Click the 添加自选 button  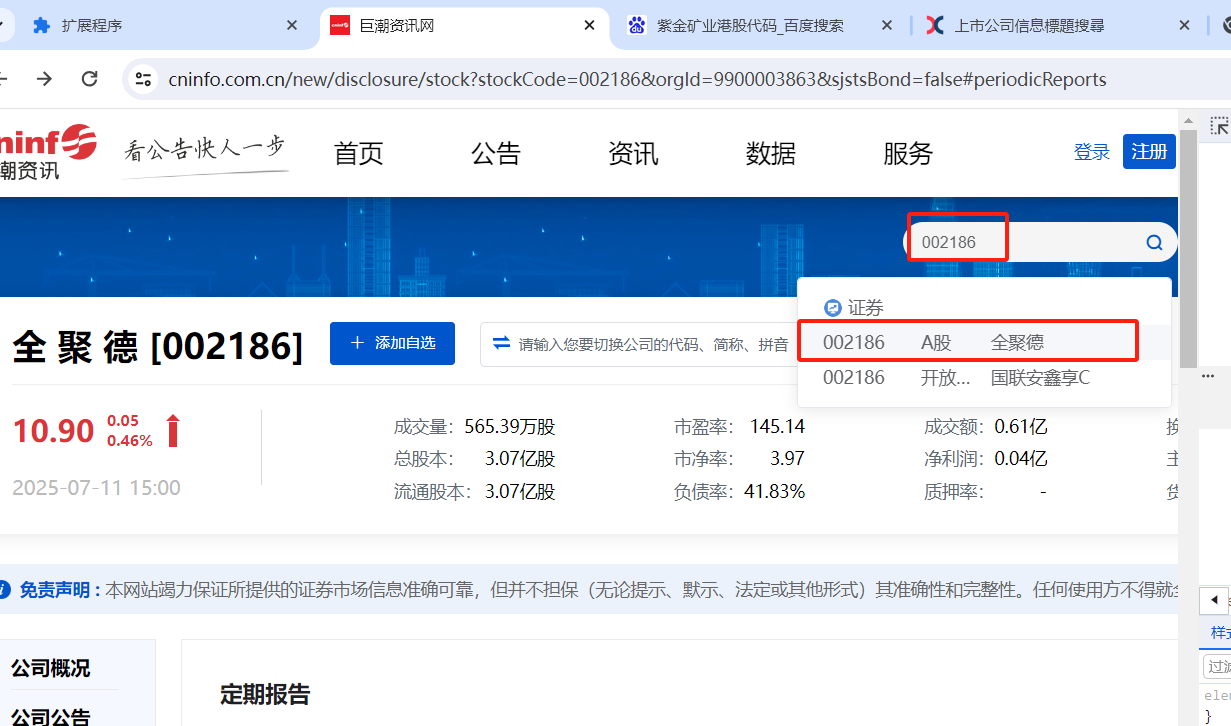point(392,343)
